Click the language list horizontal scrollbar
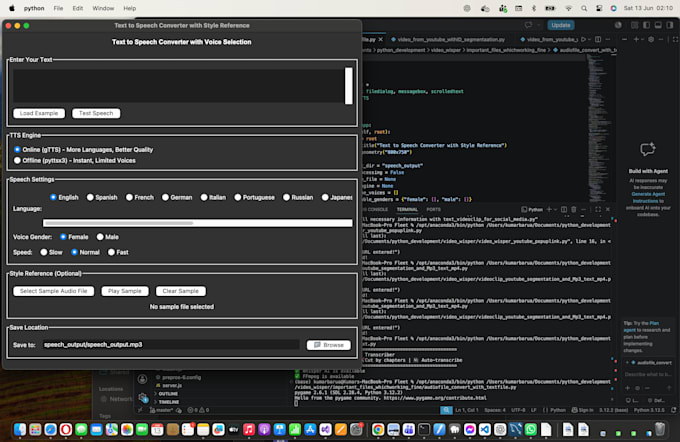 (197, 223)
